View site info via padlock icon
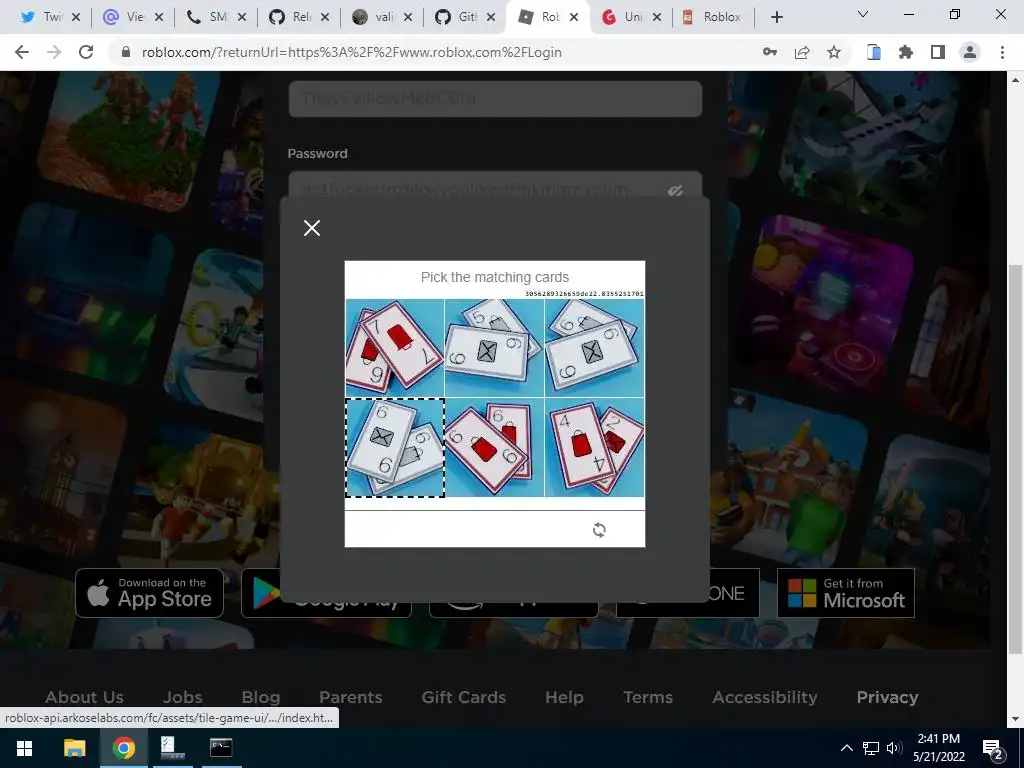This screenshot has height=768, width=1024. pos(126,52)
